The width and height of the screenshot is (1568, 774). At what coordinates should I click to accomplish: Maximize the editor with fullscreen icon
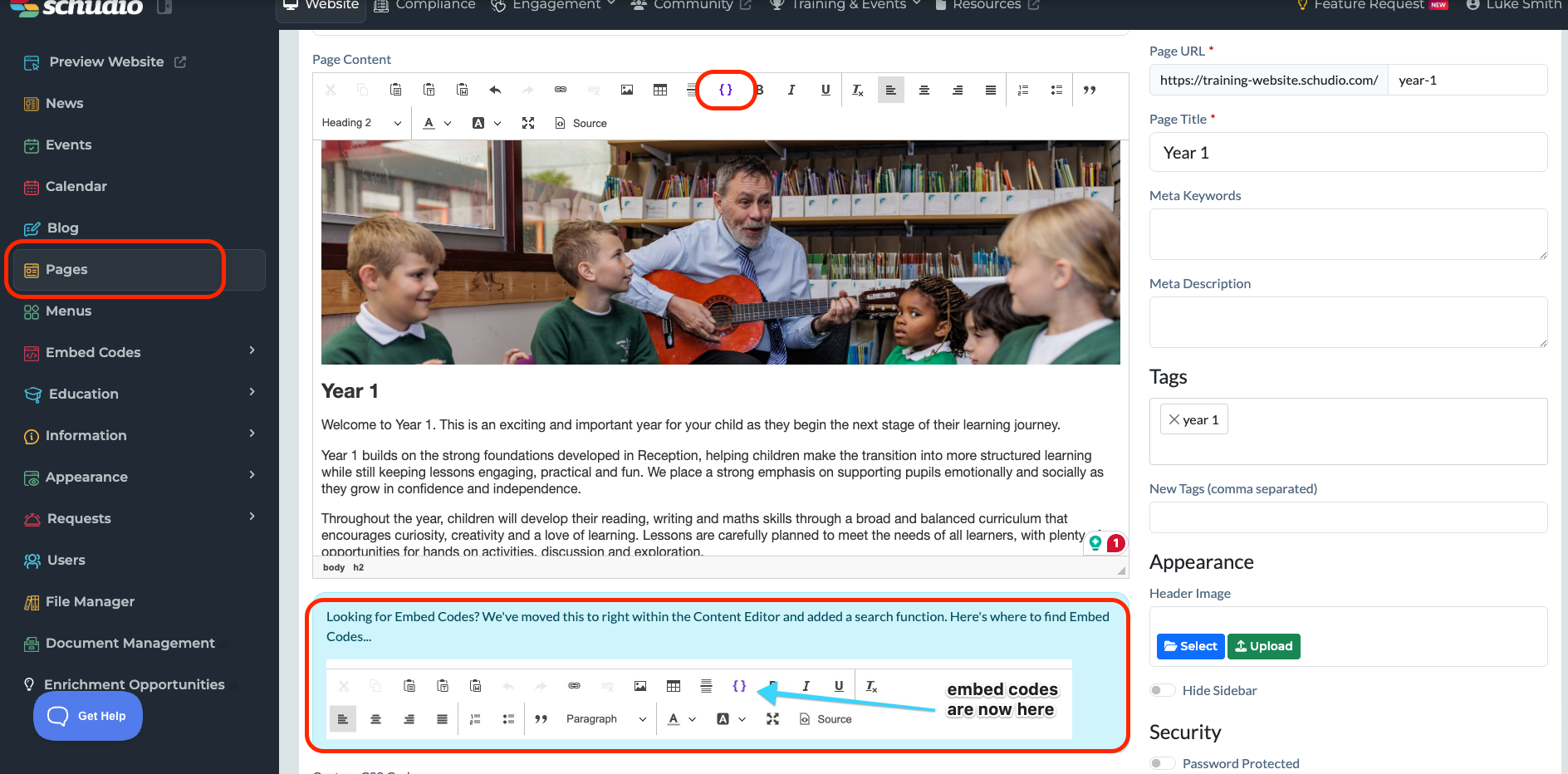click(527, 123)
